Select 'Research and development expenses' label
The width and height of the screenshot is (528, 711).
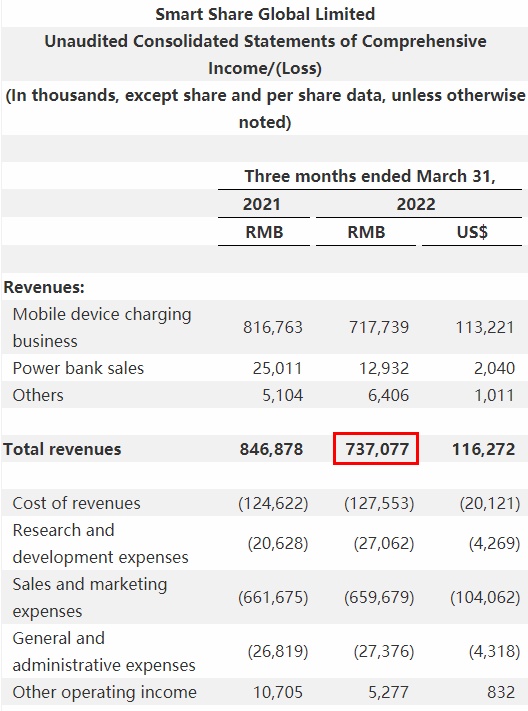click(x=101, y=544)
